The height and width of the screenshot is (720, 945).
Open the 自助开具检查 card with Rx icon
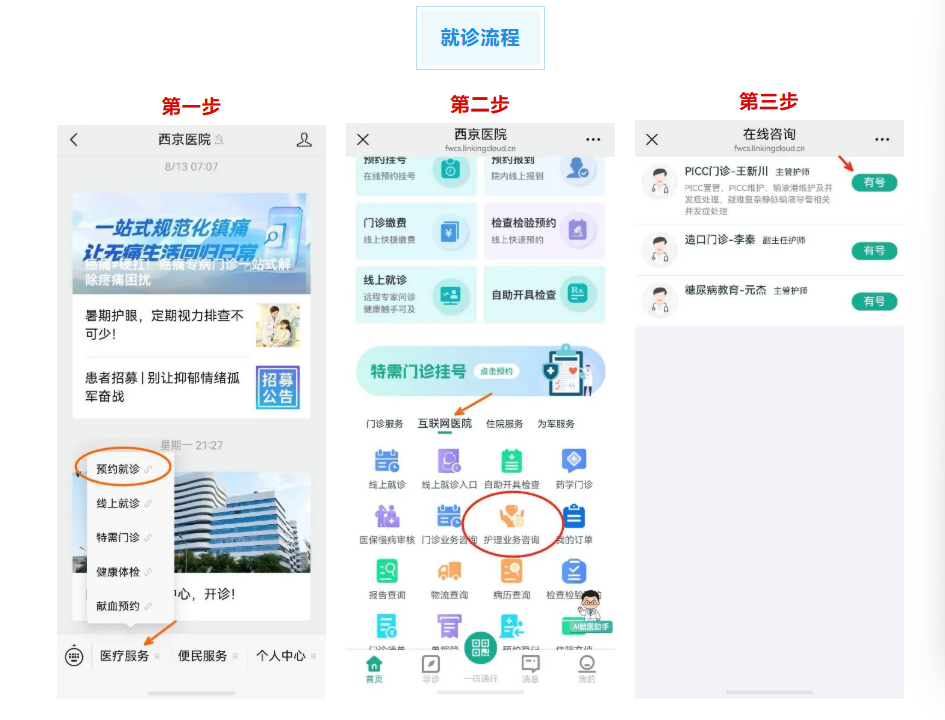(544, 295)
